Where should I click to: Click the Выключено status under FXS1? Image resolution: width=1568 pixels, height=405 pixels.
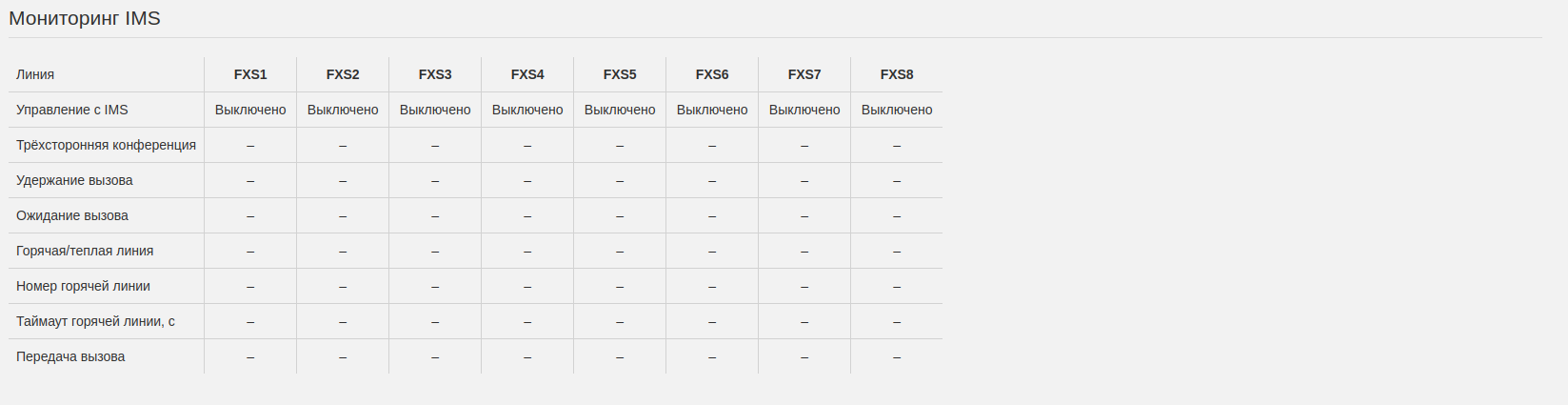click(x=250, y=110)
